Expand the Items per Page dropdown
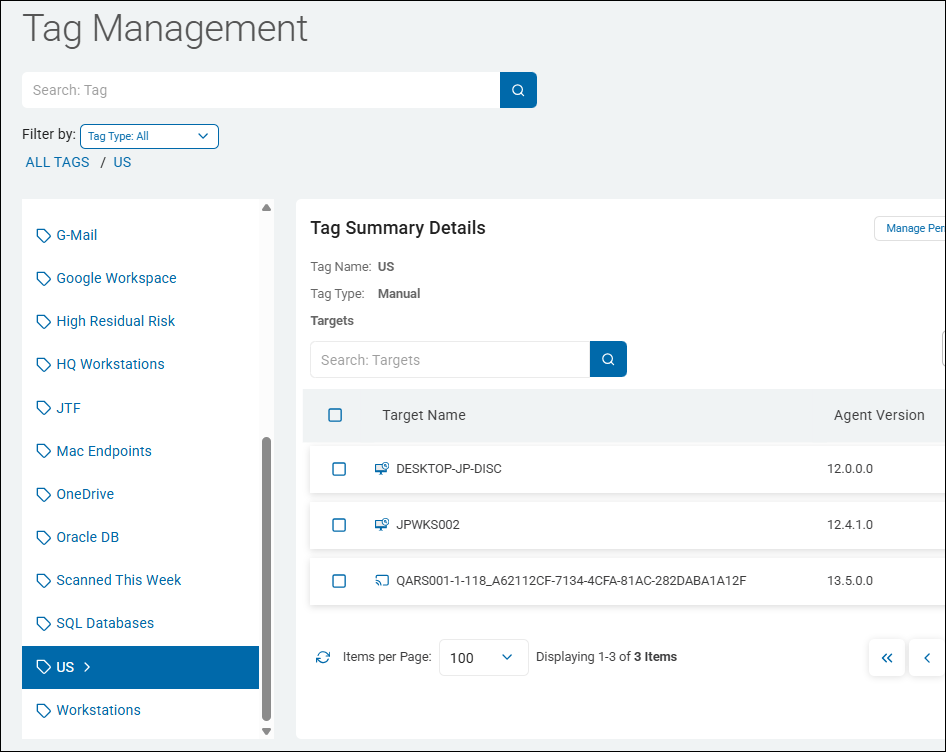946x752 pixels. tap(483, 658)
